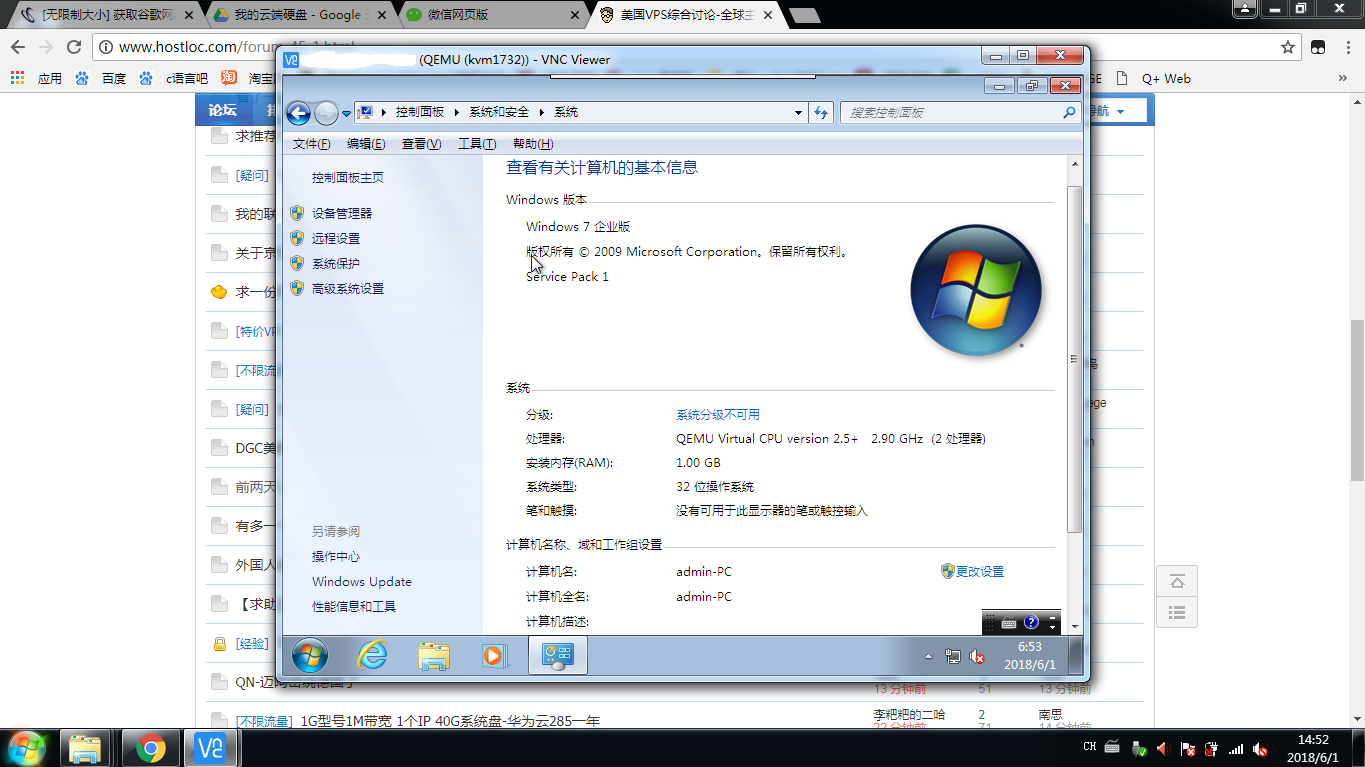Click the shield icon beside 设备管理器

[x=296, y=213]
